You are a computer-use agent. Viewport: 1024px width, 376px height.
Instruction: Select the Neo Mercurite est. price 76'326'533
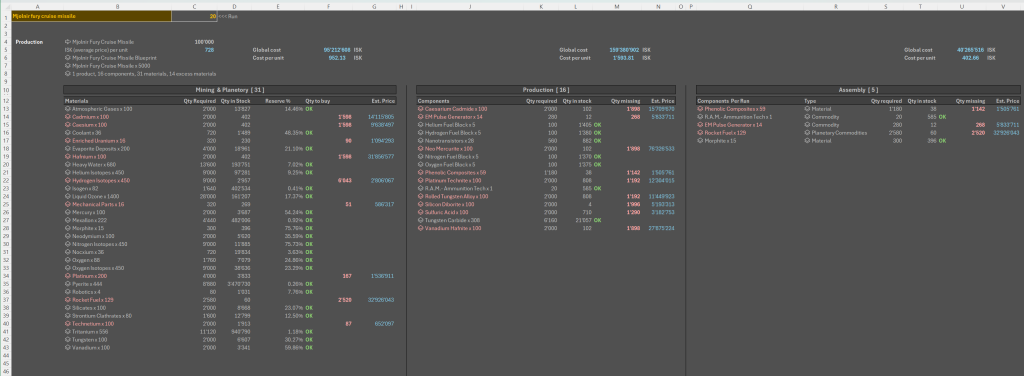[x=662, y=149]
